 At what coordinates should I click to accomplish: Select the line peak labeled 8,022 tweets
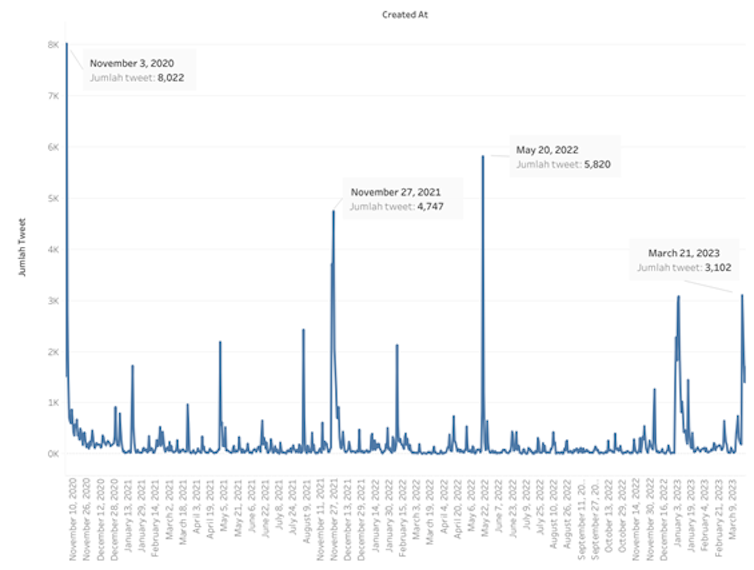[x=67, y=45]
